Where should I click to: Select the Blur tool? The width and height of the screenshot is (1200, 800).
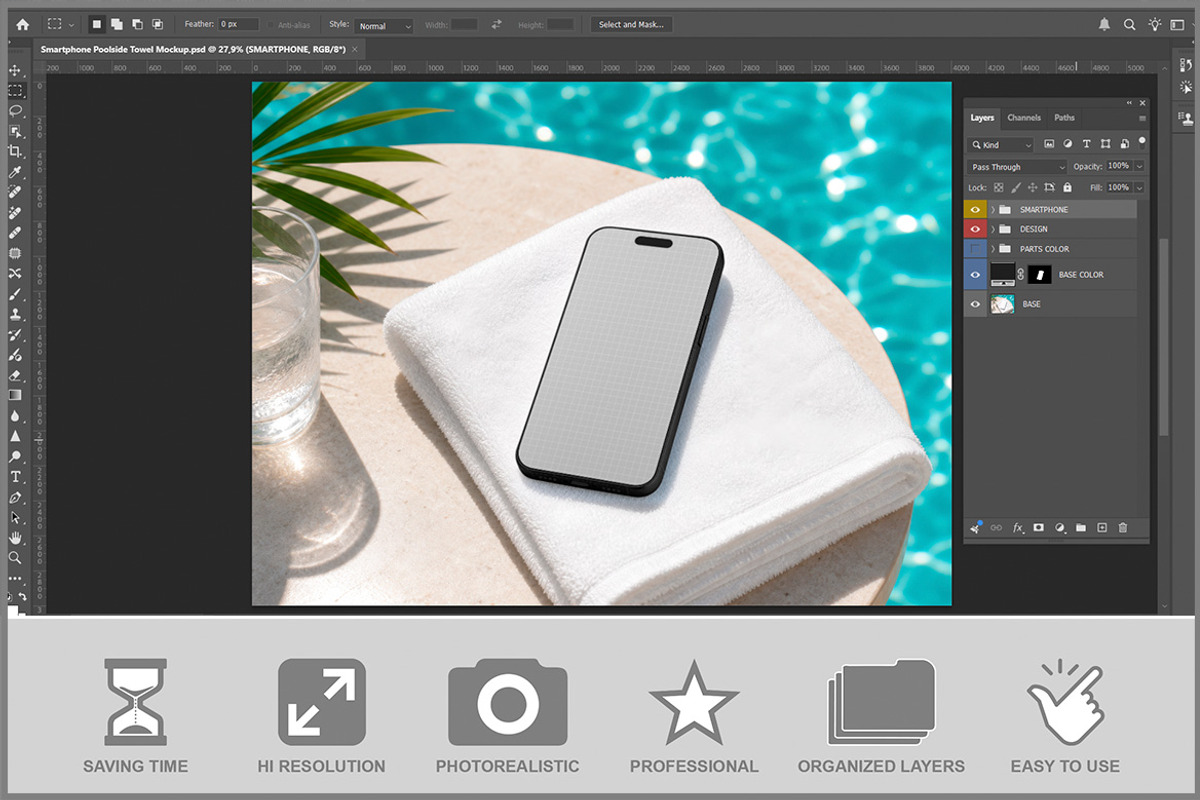pos(15,415)
